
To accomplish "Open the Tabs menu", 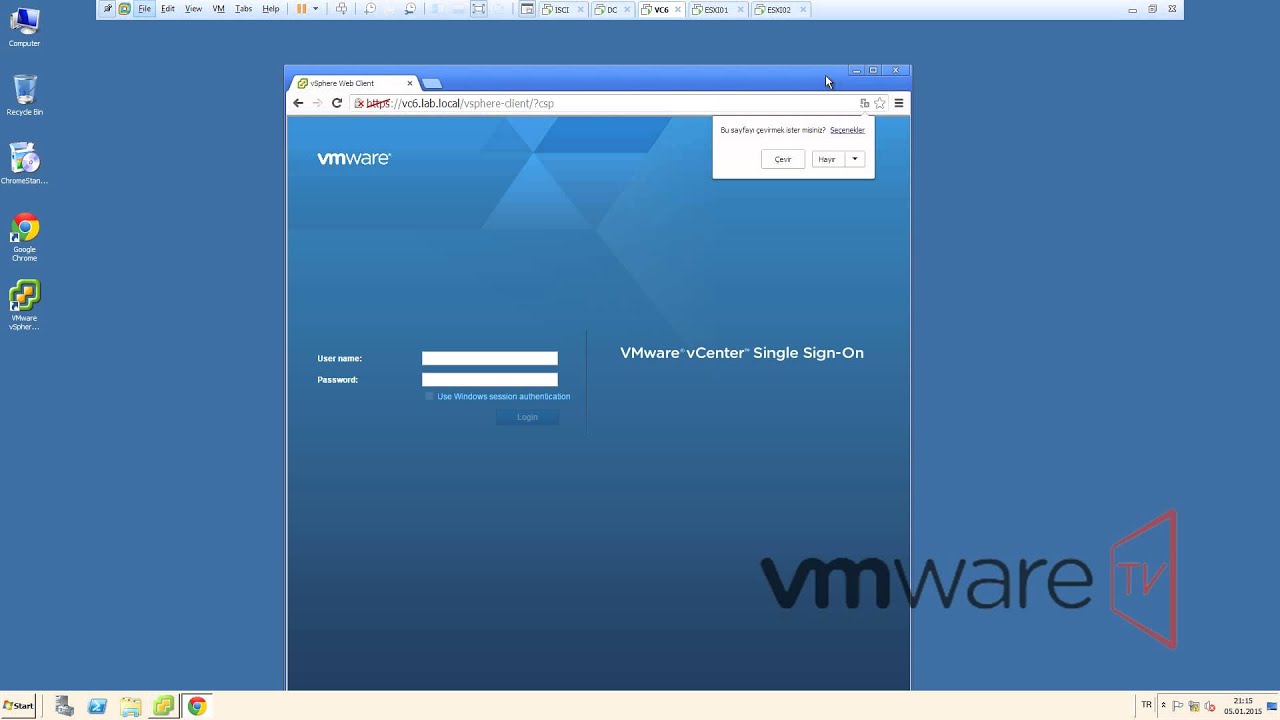I will tap(243, 9).
